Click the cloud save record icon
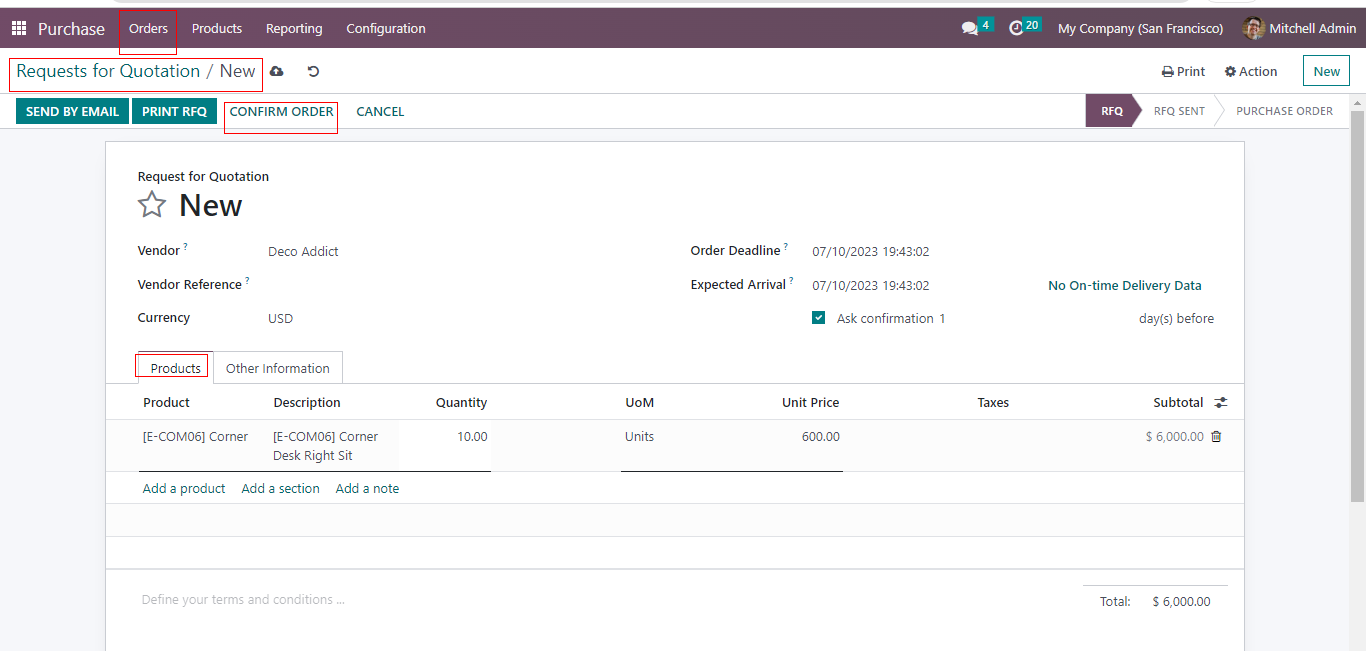The height and width of the screenshot is (651, 1366). (x=277, y=72)
